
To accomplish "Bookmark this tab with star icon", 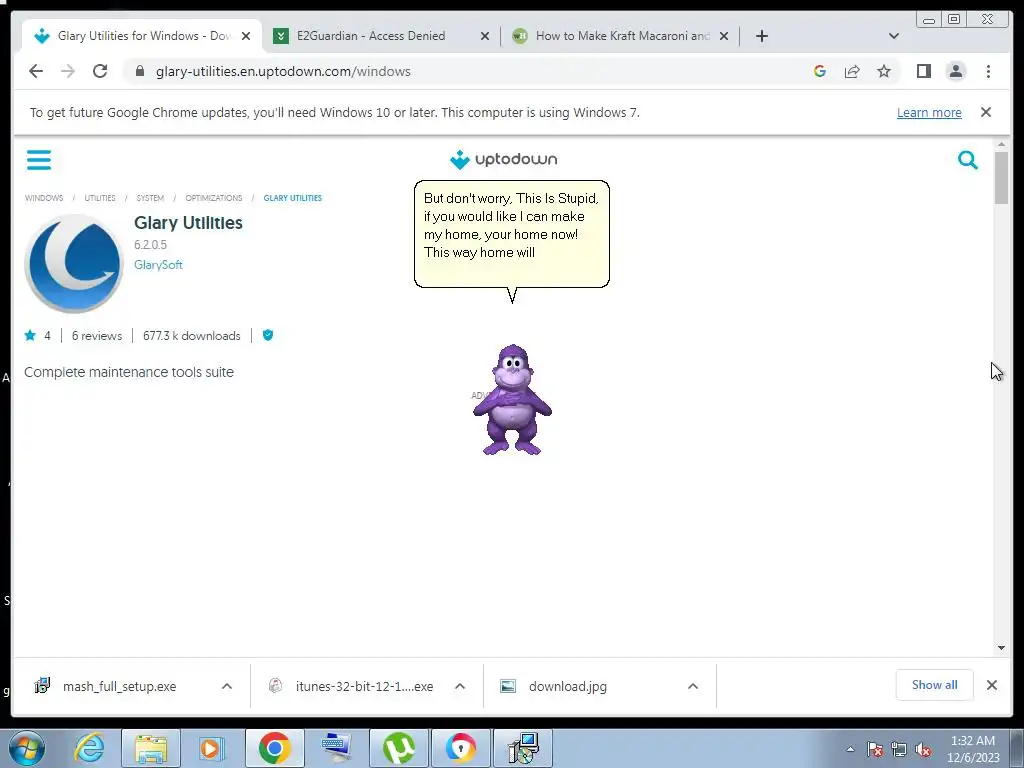I will coord(884,71).
